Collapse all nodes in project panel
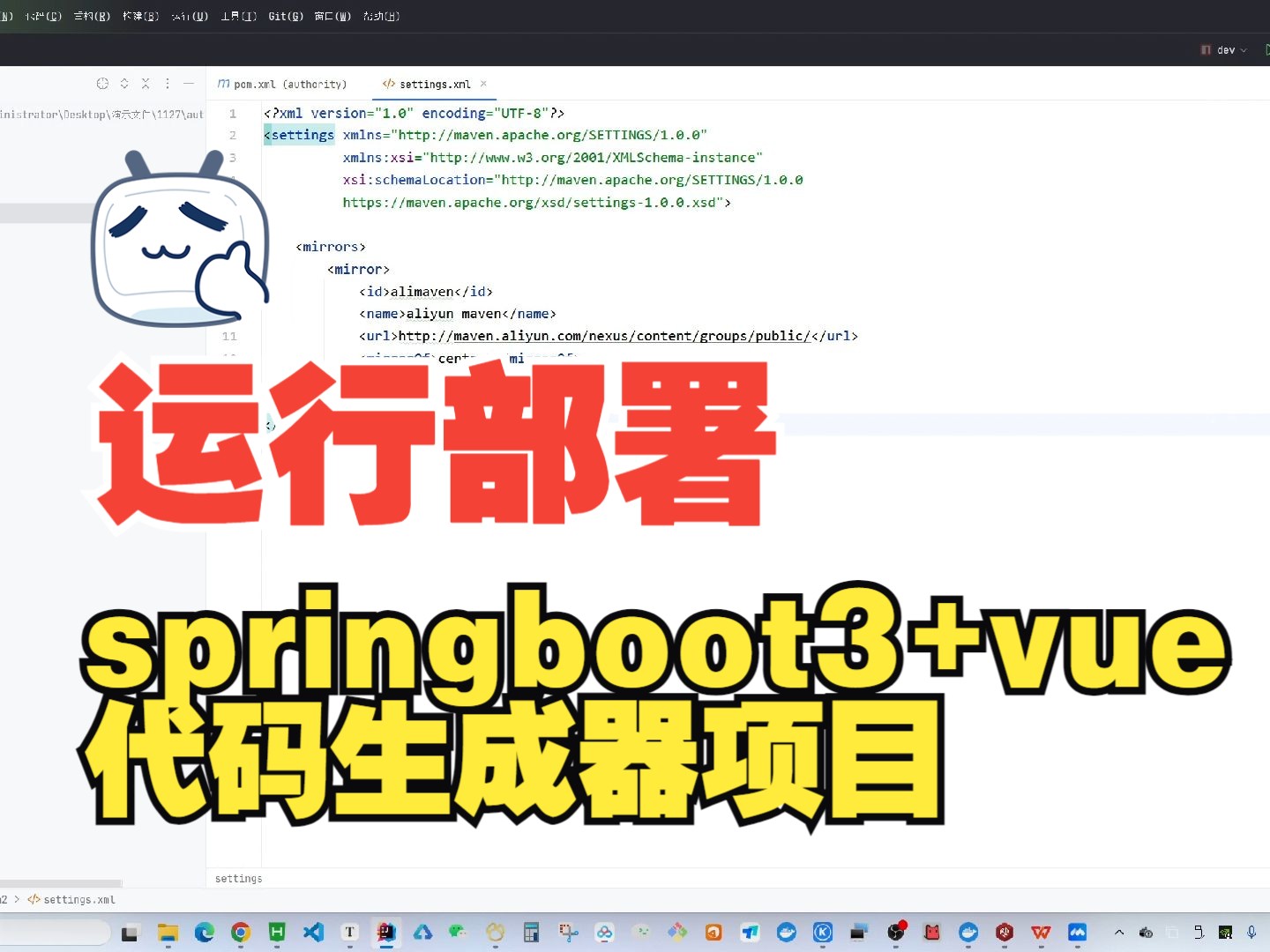The height and width of the screenshot is (952, 1270). coord(146,84)
